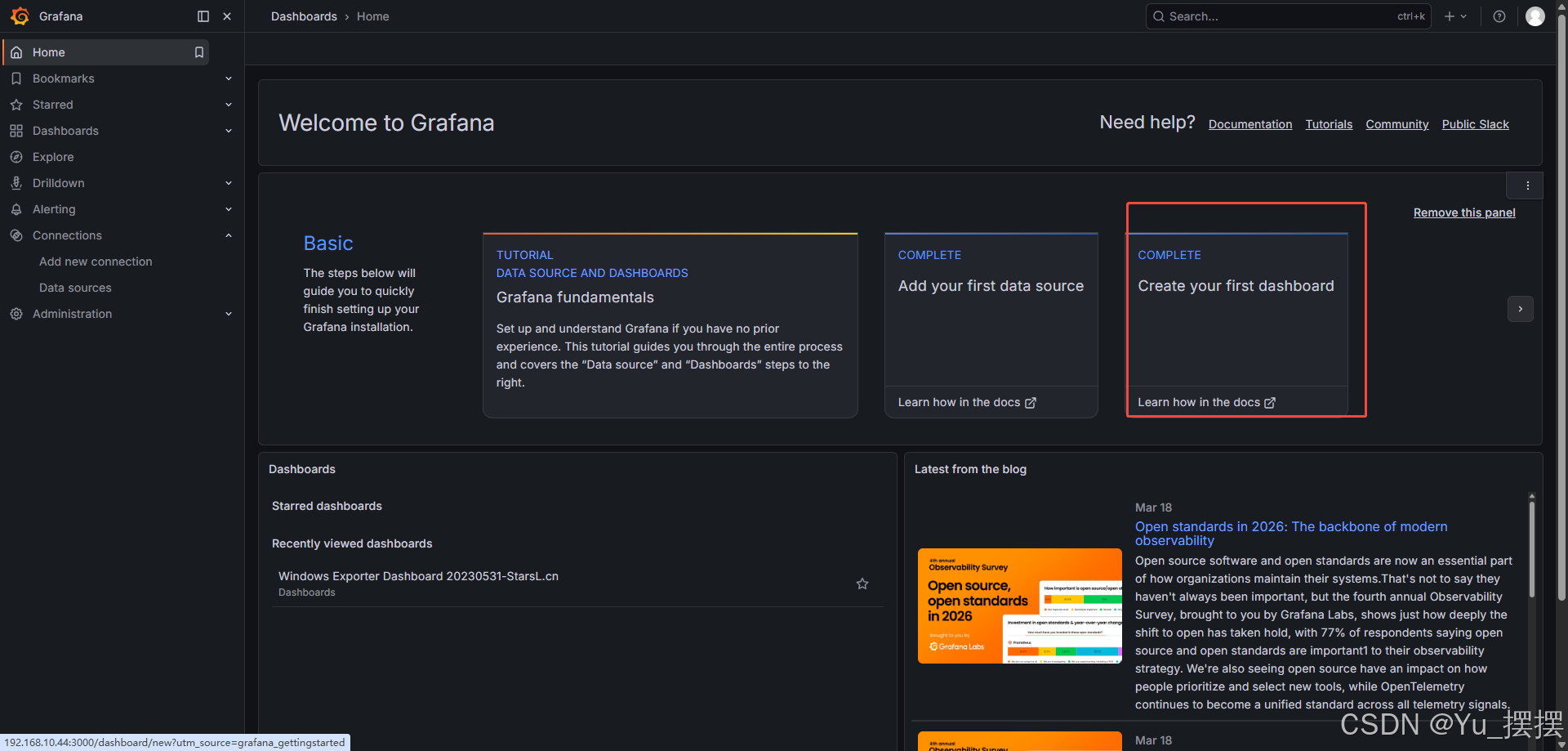Click the main page vertical scrollbar
The height and width of the screenshot is (751, 1568).
point(1561,306)
